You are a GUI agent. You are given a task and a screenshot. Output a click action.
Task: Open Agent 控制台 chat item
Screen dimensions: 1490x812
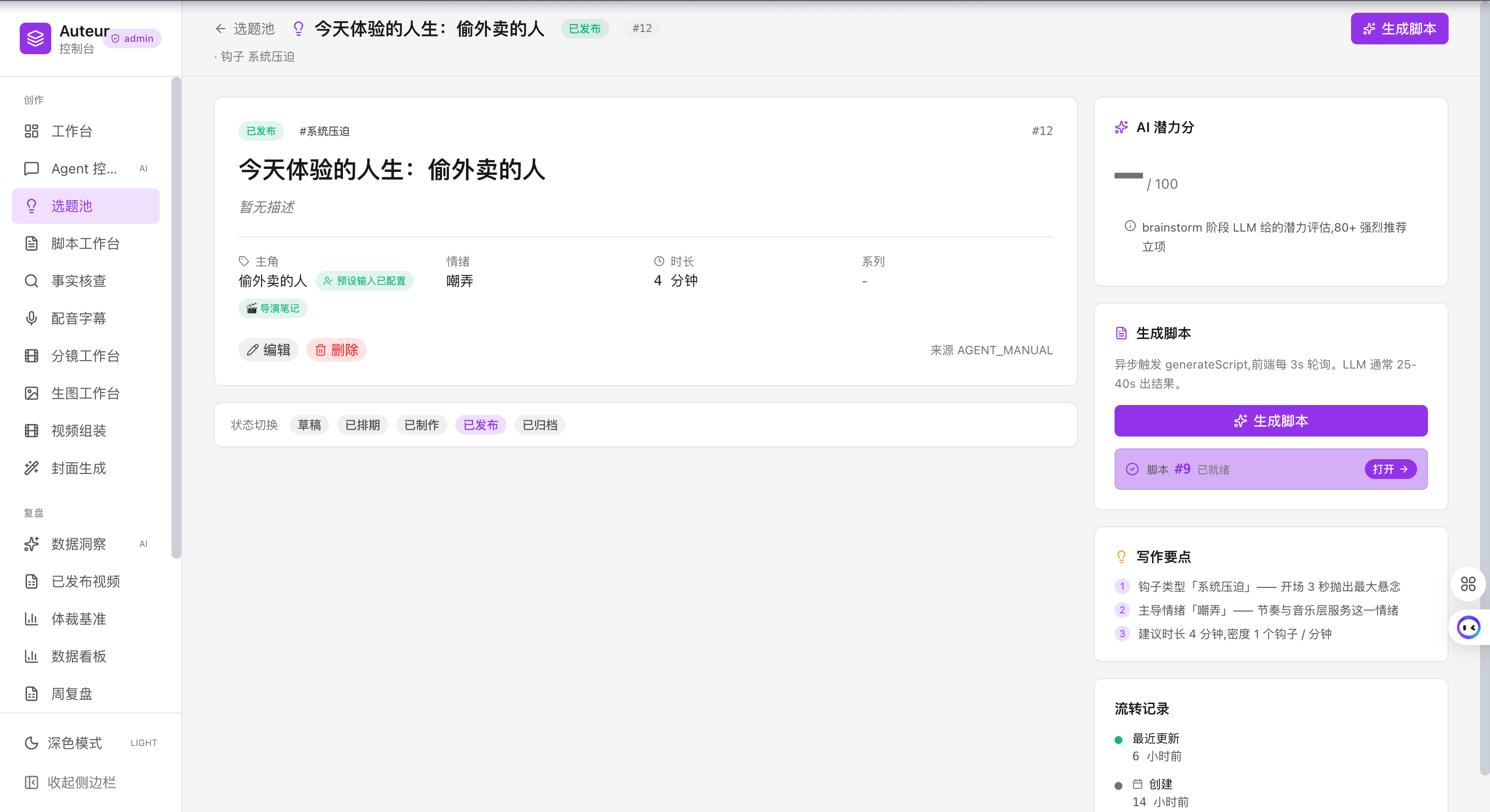[86, 169]
